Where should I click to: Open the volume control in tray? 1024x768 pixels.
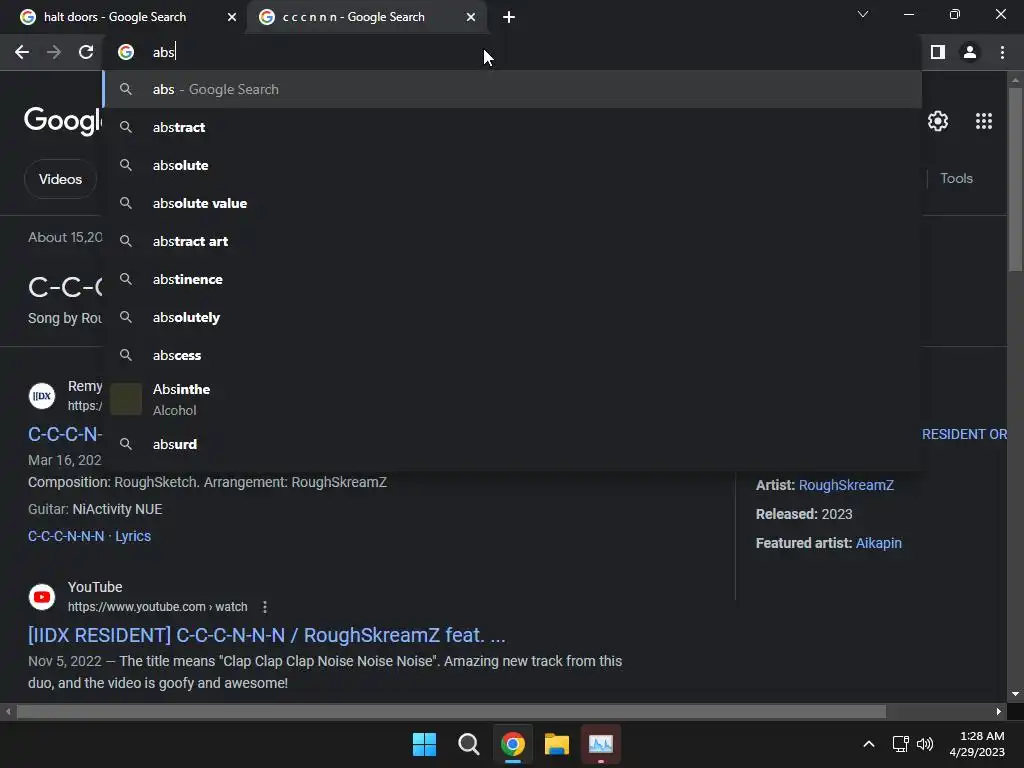click(x=925, y=744)
